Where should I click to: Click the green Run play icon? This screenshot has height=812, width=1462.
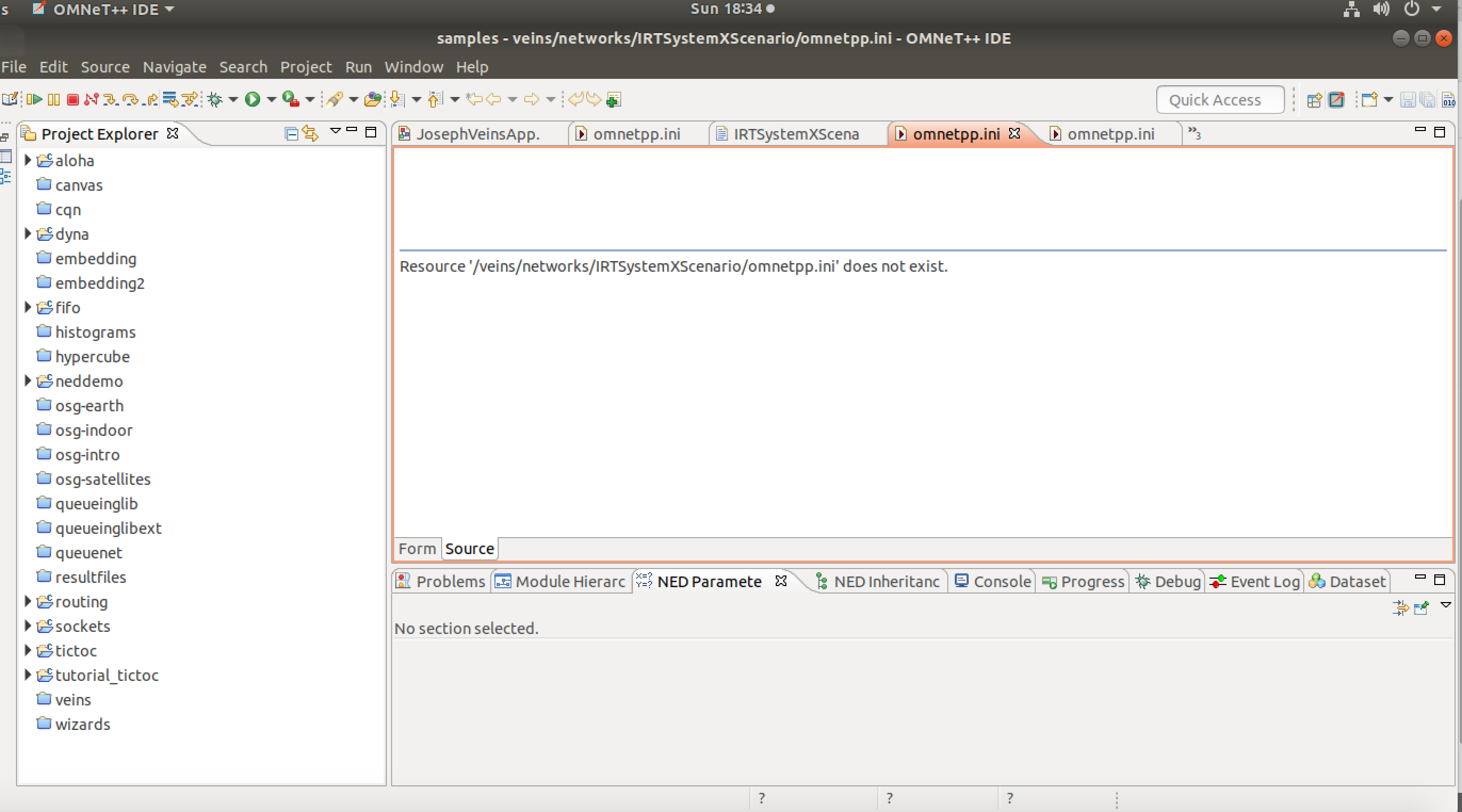(x=253, y=100)
